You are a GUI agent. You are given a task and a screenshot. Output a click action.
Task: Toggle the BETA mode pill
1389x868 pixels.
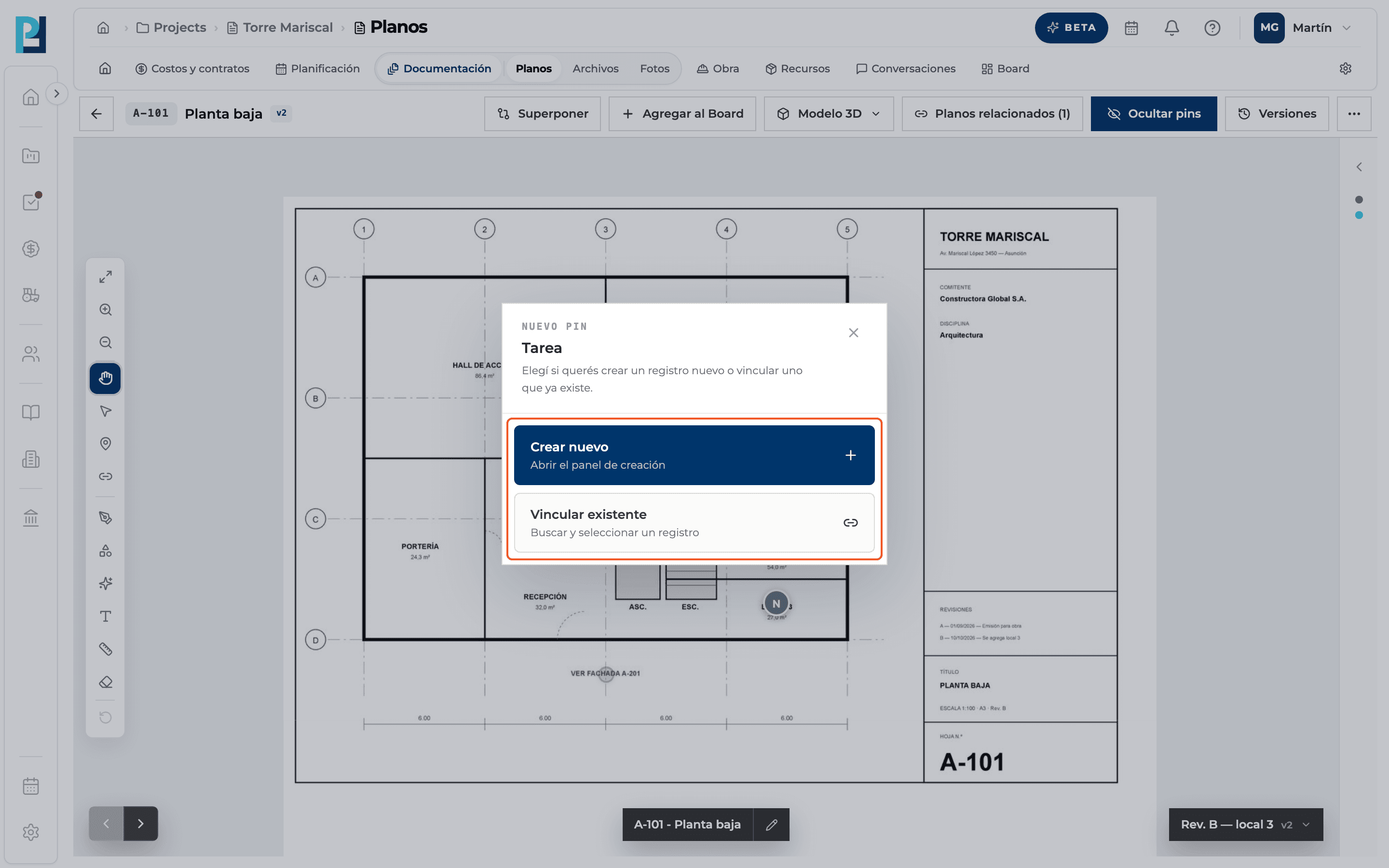tap(1071, 27)
